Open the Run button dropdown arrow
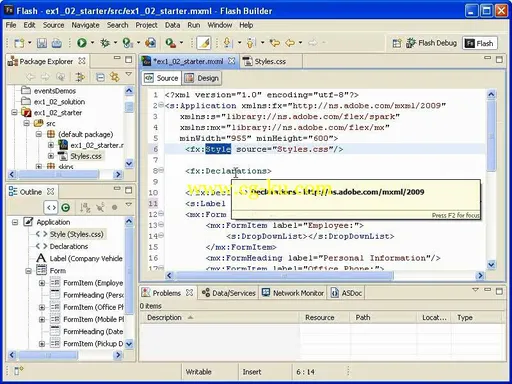 coord(92,43)
